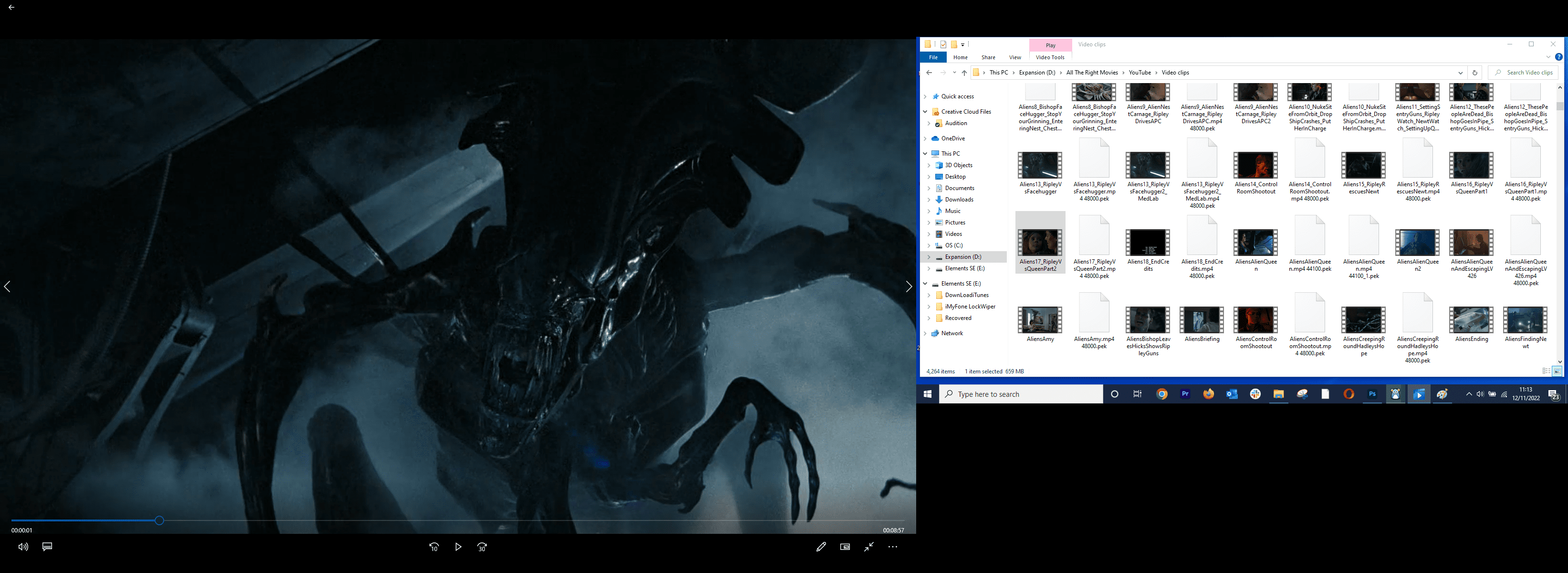Collapse Creative Cloud Files tree node
The width and height of the screenshot is (1568, 573).
[x=925, y=111]
